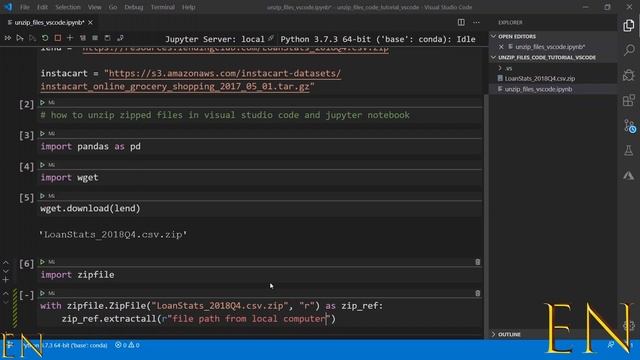This screenshot has width=640, height=360.
Task: Run cell 2 comment cell
Action: tap(42, 102)
